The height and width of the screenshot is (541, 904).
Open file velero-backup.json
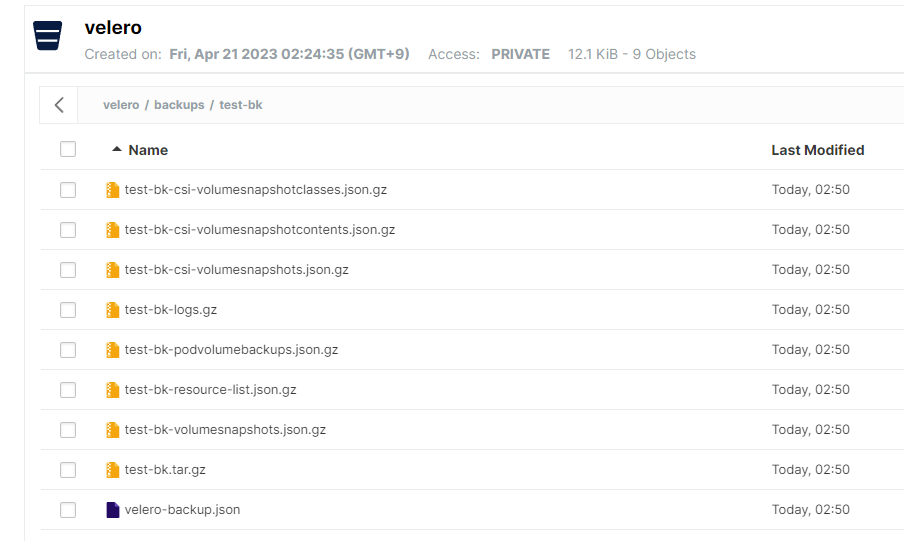[182, 510]
